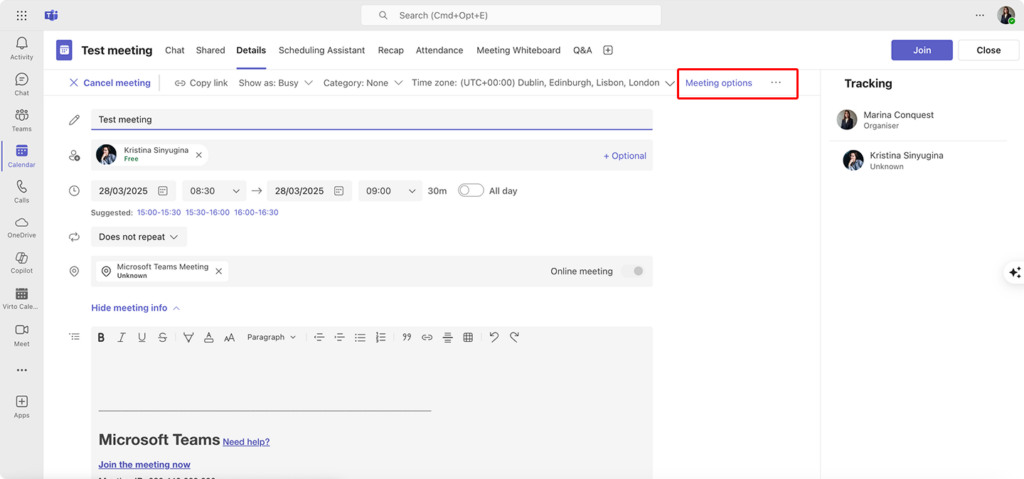Open the 08:30 start time dropdown

tap(214, 191)
